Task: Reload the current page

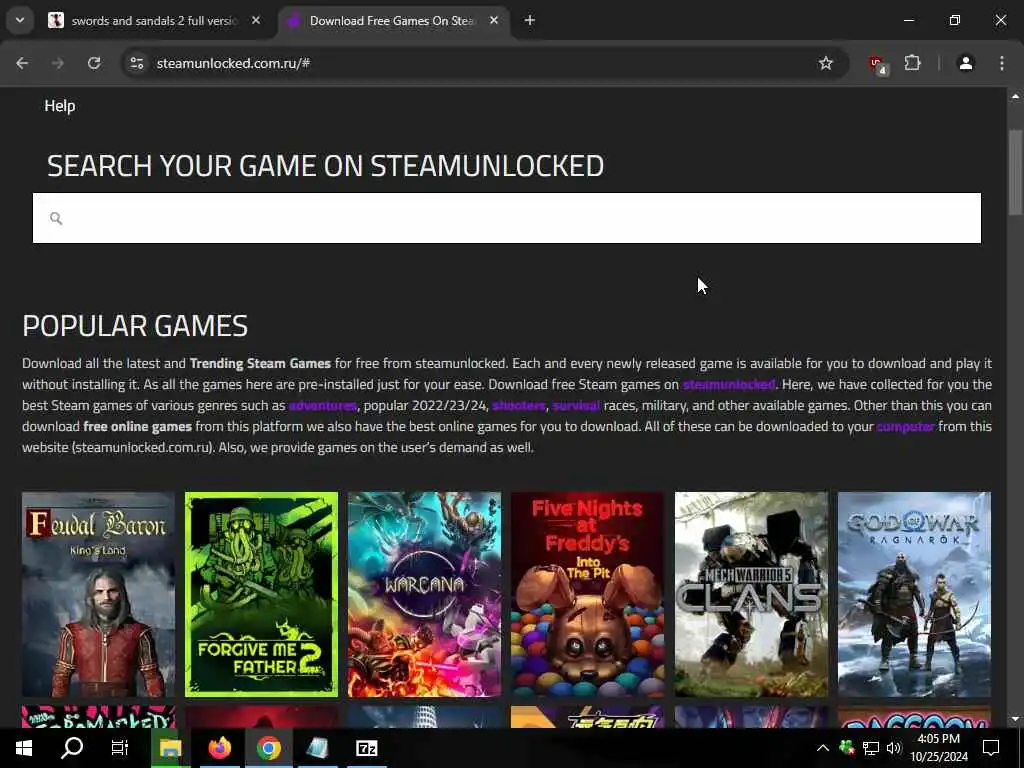Action: point(94,63)
